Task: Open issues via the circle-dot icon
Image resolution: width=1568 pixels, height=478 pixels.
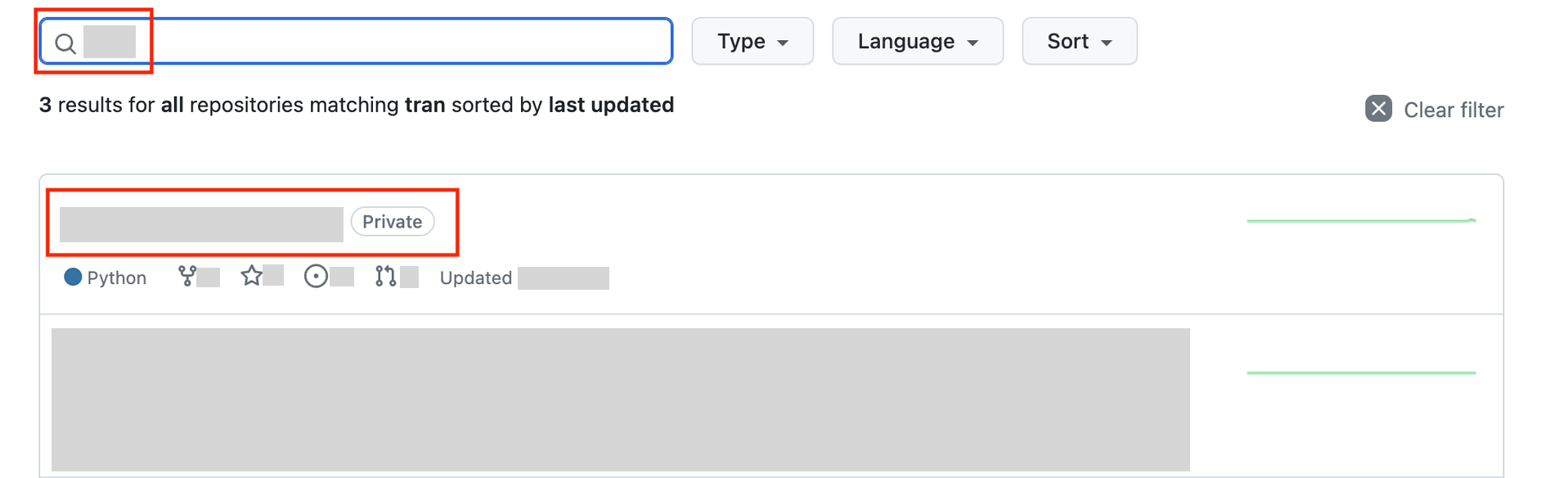Action: click(x=316, y=277)
